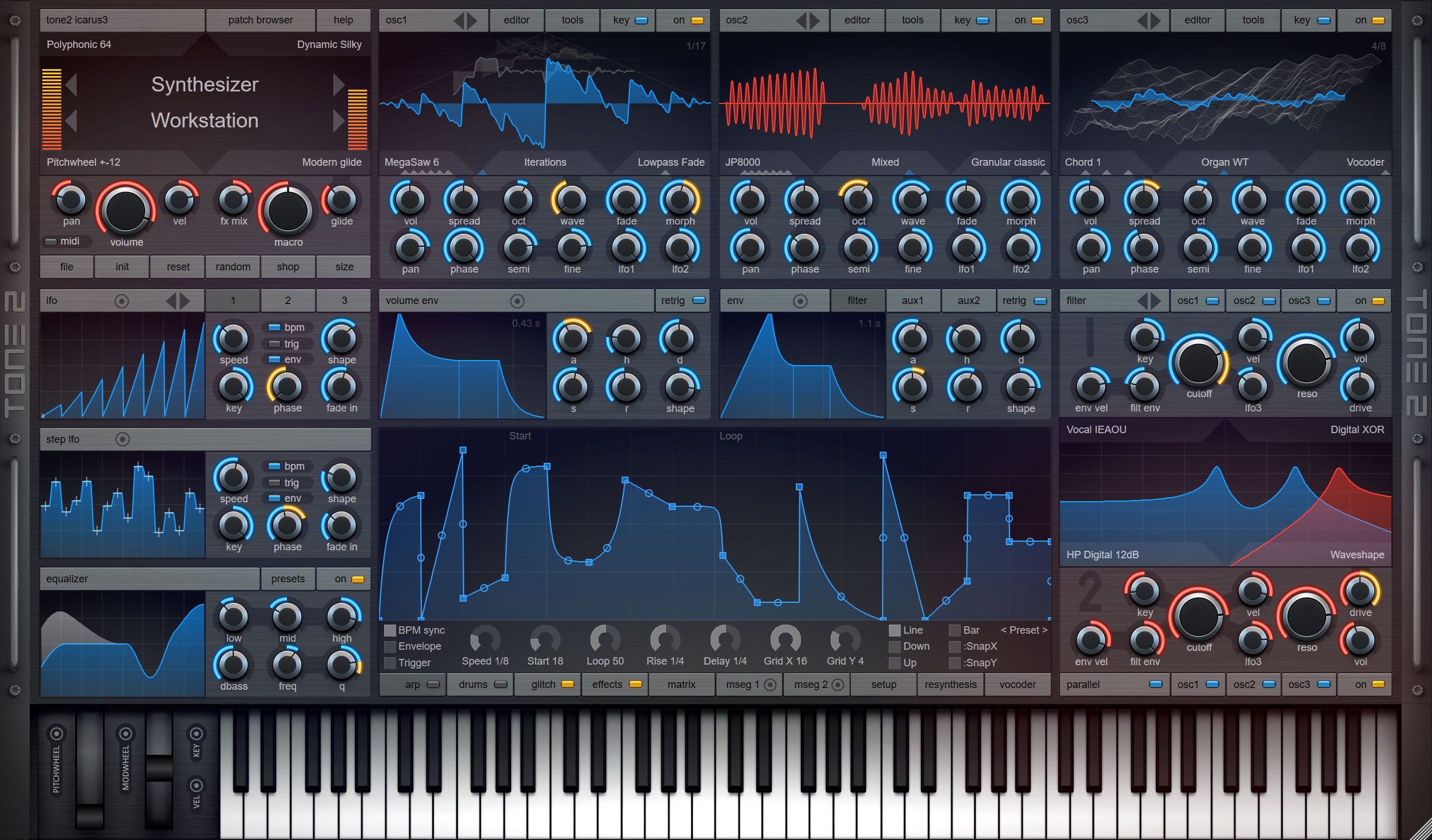Click the osc3 previous waveform arrow

click(x=1142, y=21)
